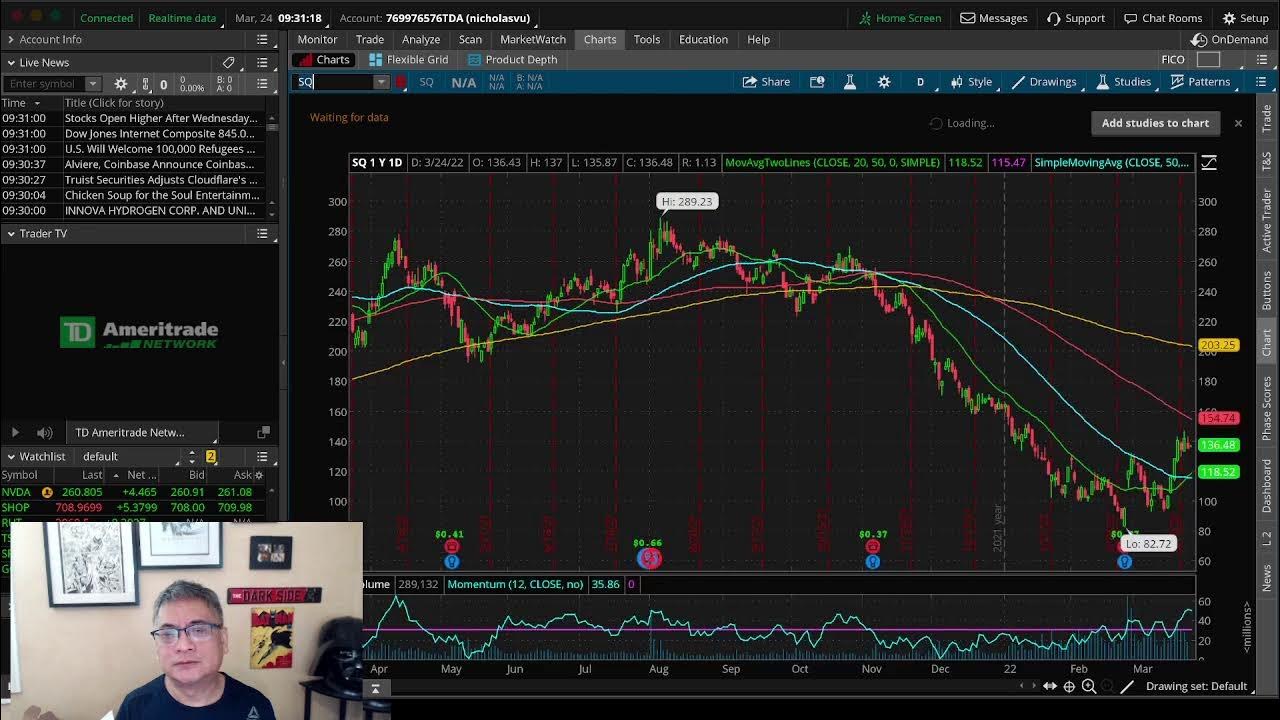Dismiss the add studies notification
This screenshot has height=720, width=1280.
pyautogui.click(x=1238, y=123)
